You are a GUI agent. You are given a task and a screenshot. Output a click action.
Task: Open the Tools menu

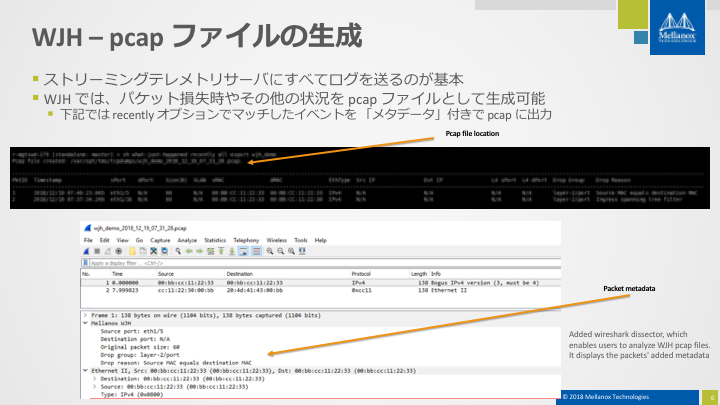point(301,240)
